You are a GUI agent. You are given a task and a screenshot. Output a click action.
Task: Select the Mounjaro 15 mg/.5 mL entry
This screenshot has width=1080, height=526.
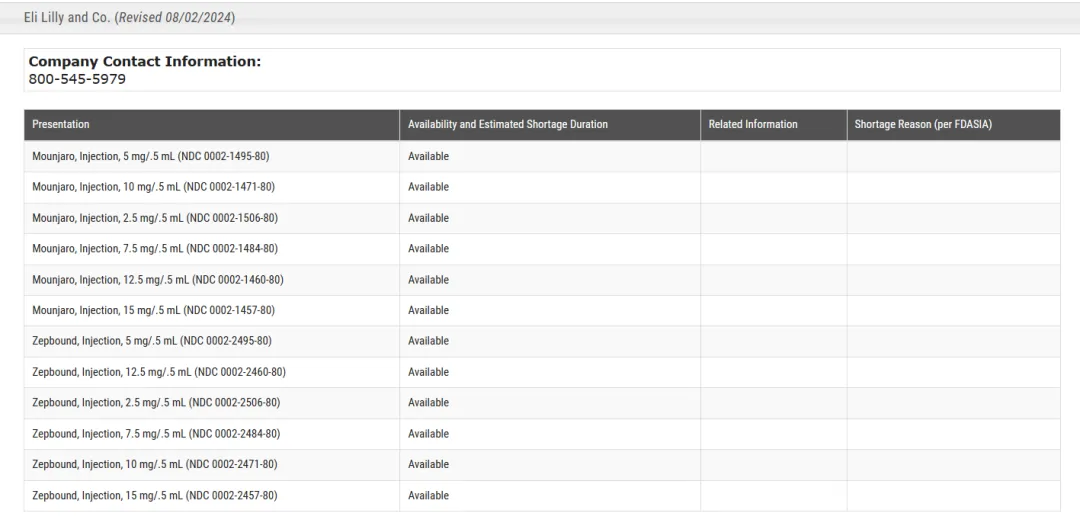point(153,311)
